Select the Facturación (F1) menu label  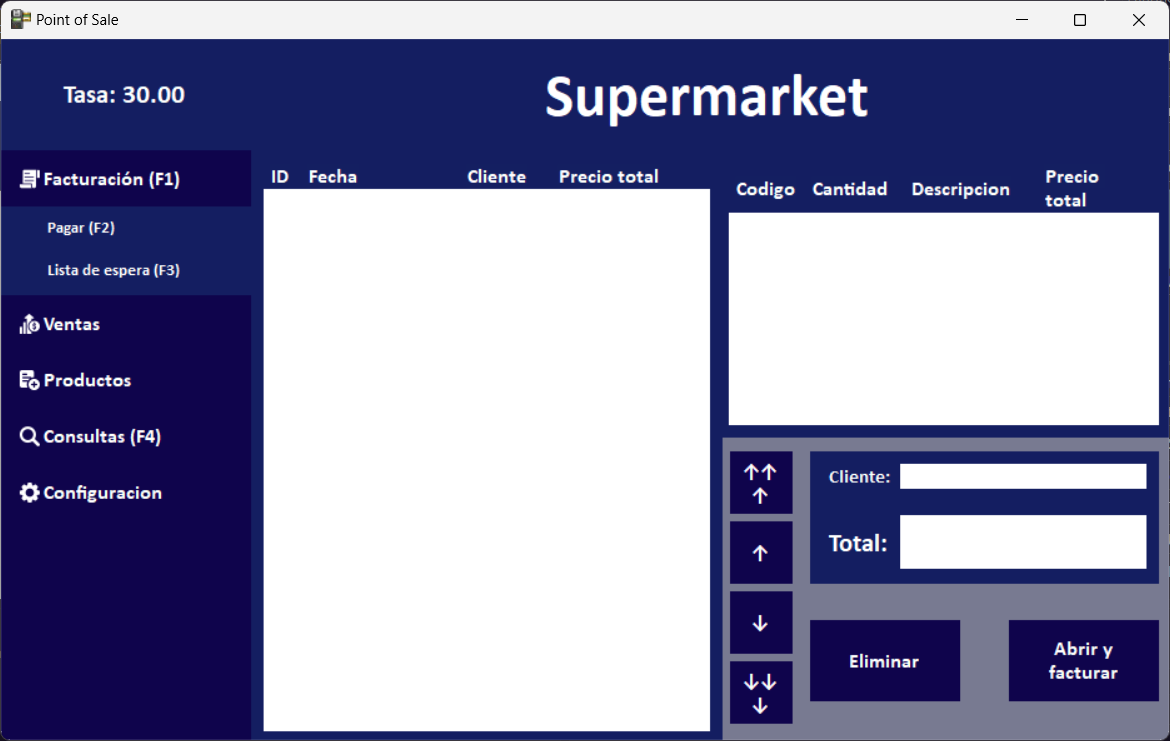pyautogui.click(x=111, y=179)
